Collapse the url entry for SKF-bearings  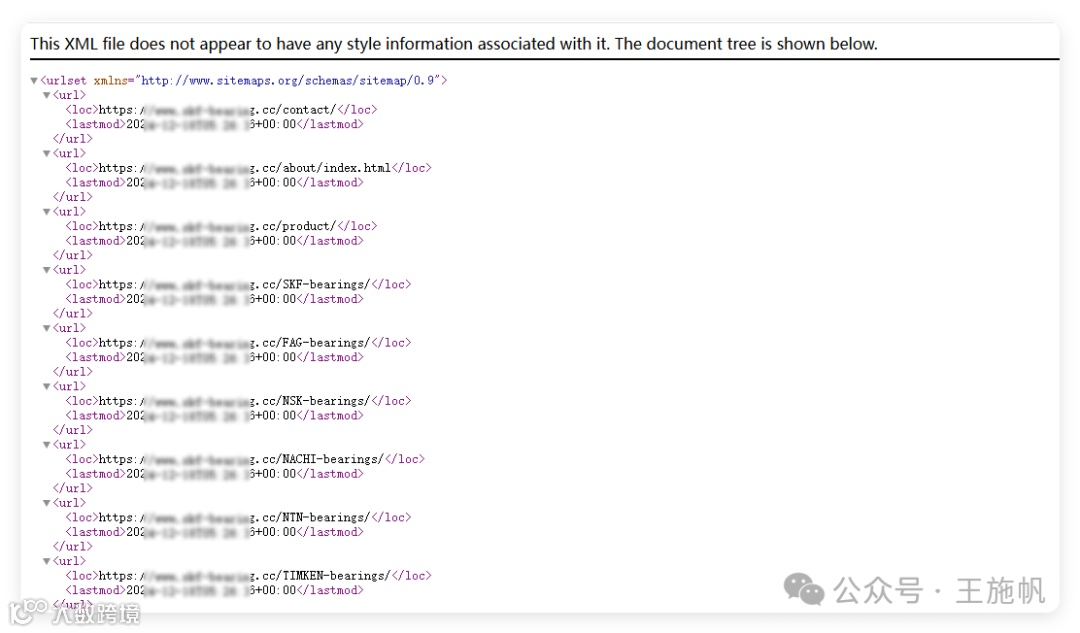(47, 270)
